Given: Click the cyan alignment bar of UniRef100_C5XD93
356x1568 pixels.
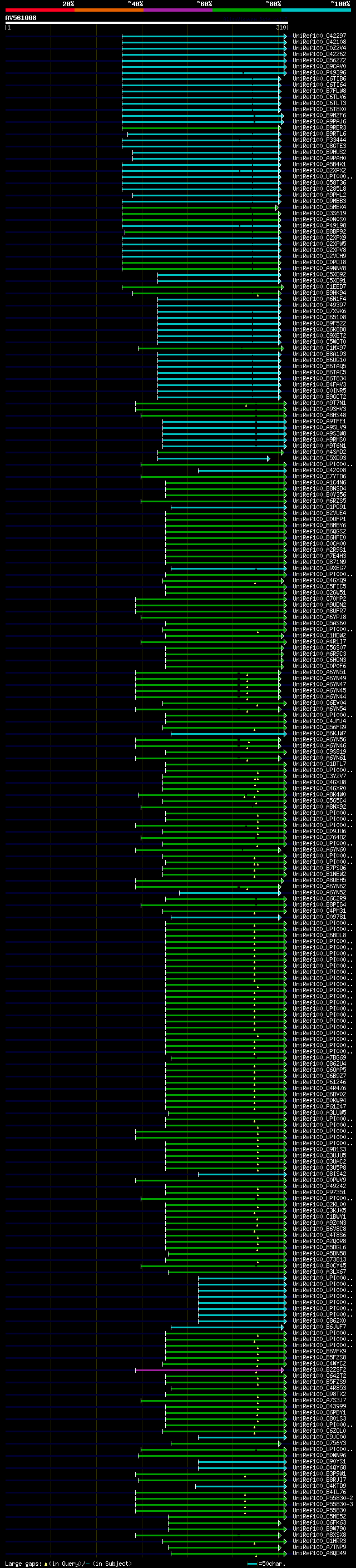Looking at the screenshot, I should tap(213, 458).
